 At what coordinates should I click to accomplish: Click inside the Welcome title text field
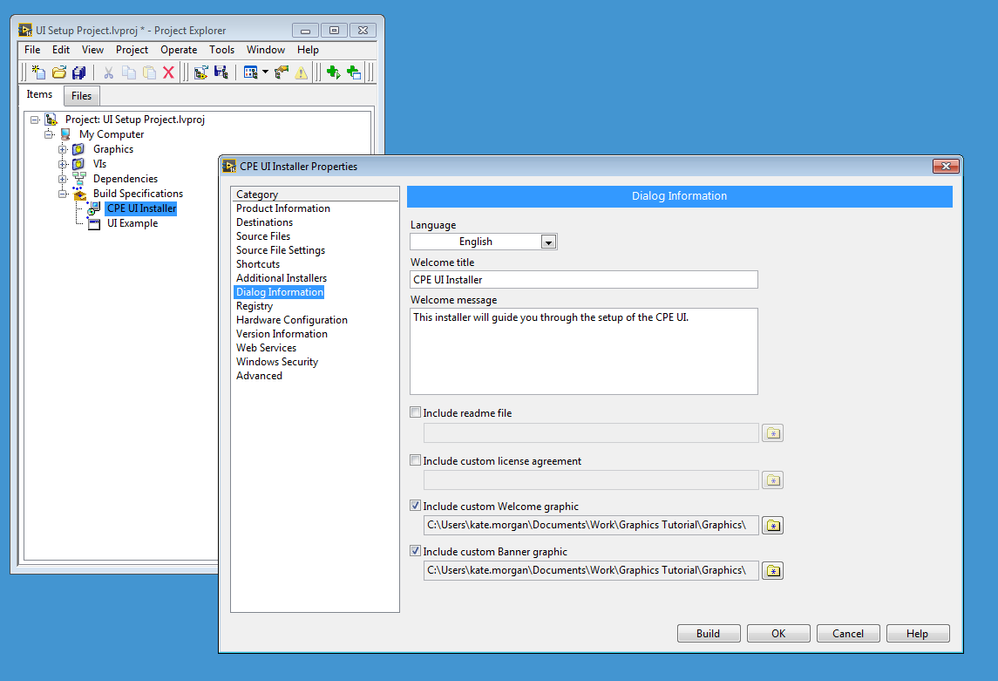[583, 279]
